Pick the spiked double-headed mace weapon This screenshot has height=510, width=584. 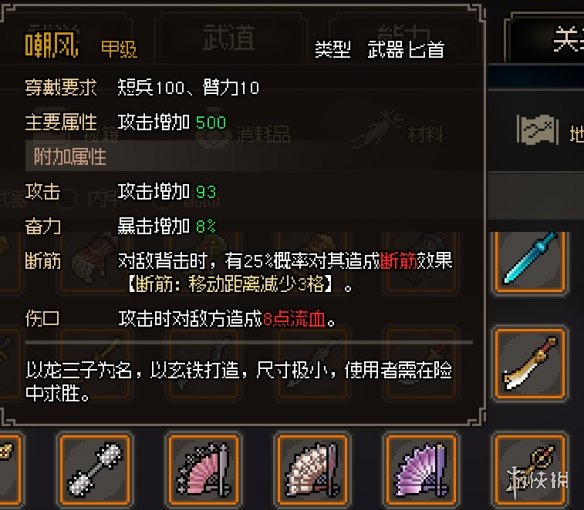(x=95, y=470)
